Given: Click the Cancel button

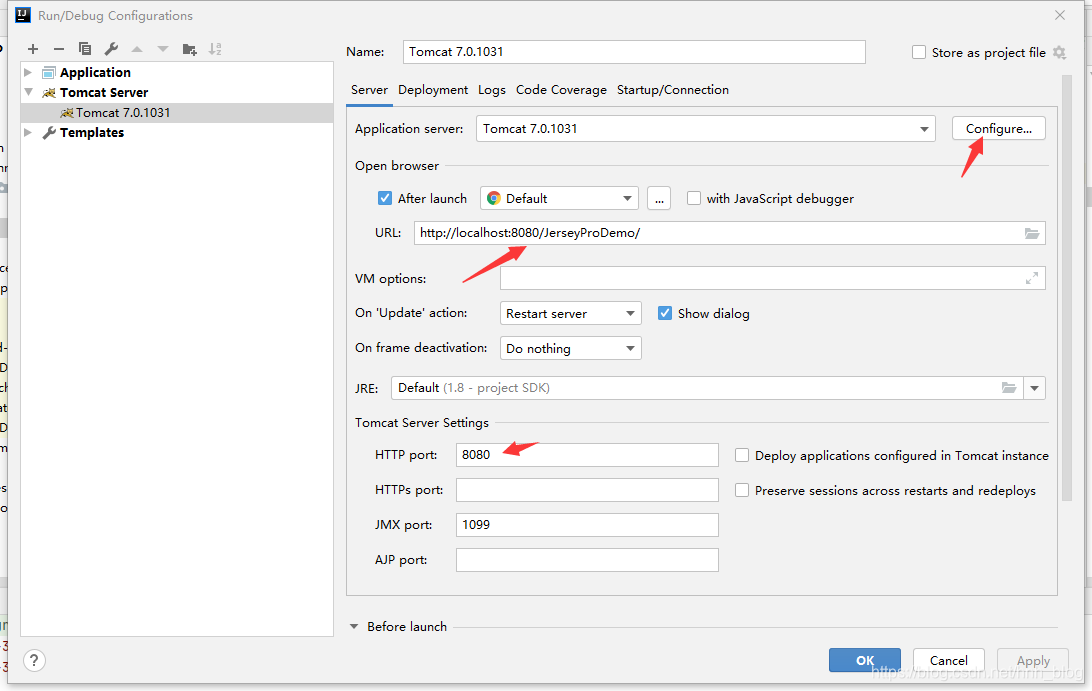Looking at the screenshot, I should pos(949,660).
